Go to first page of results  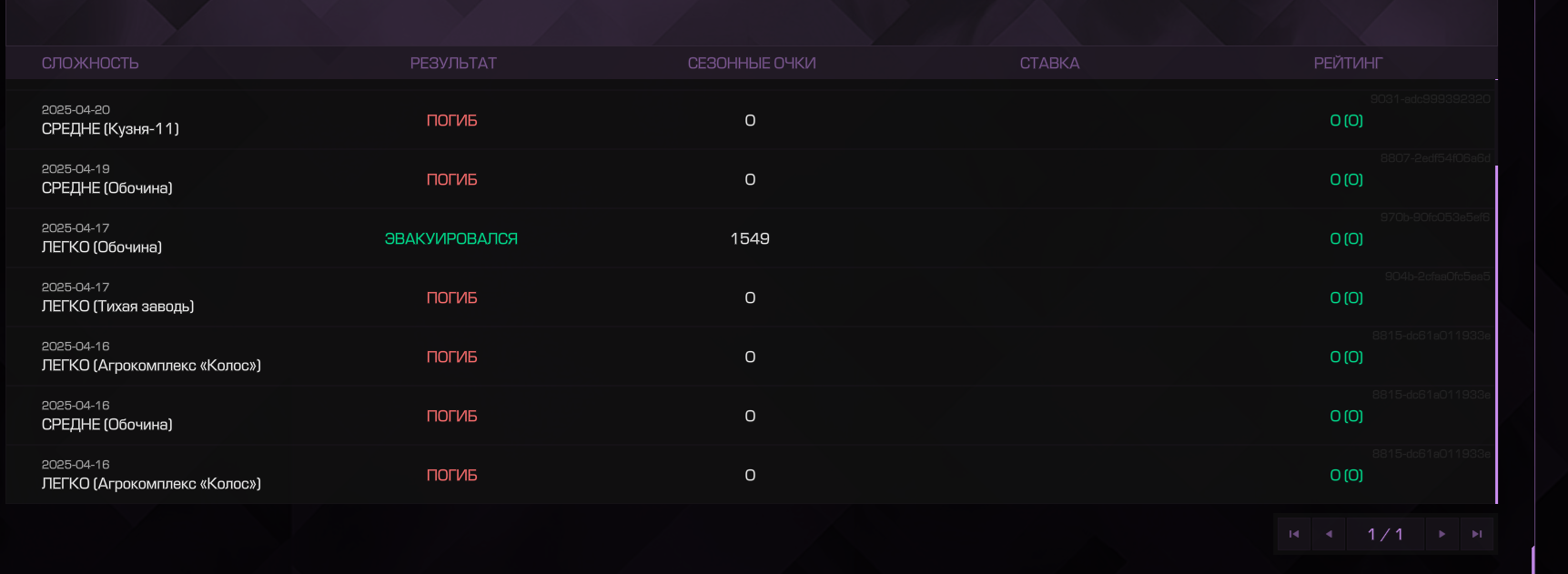pyautogui.click(x=1294, y=534)
